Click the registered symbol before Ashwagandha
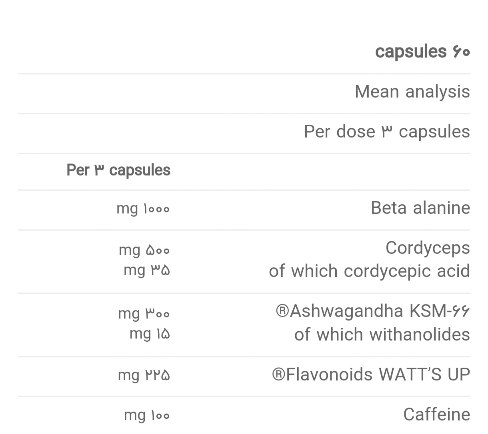This screenshot has height=434, width=488. click(x=282, y=311)
